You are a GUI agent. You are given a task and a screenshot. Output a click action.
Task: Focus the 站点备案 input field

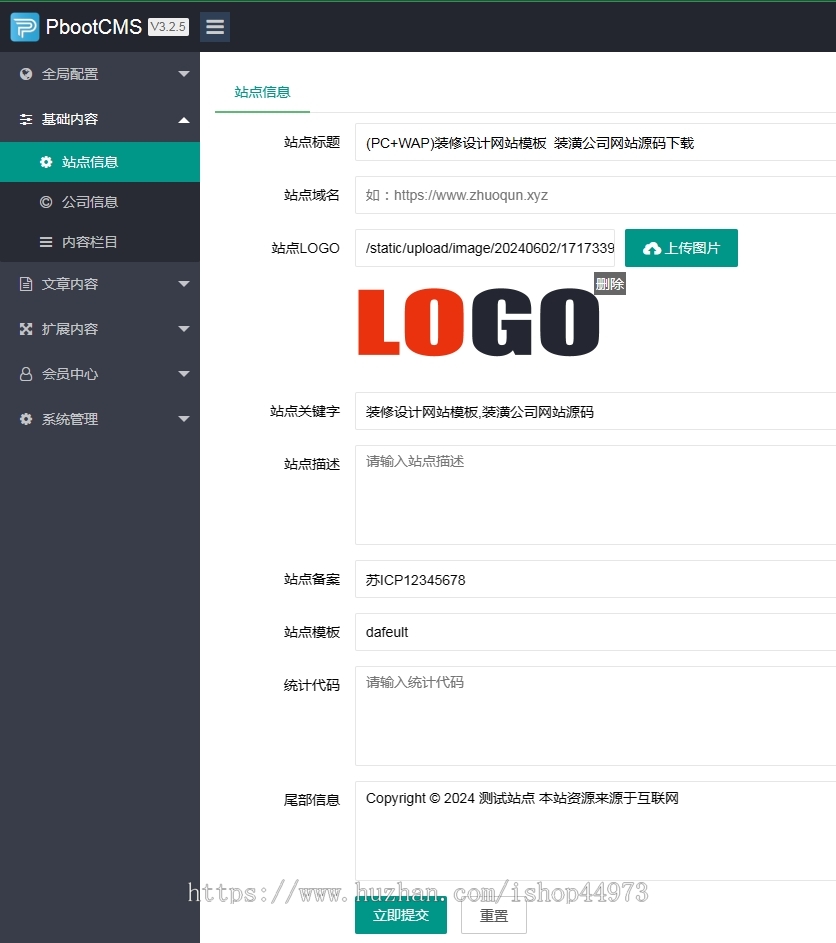(595, 579)
